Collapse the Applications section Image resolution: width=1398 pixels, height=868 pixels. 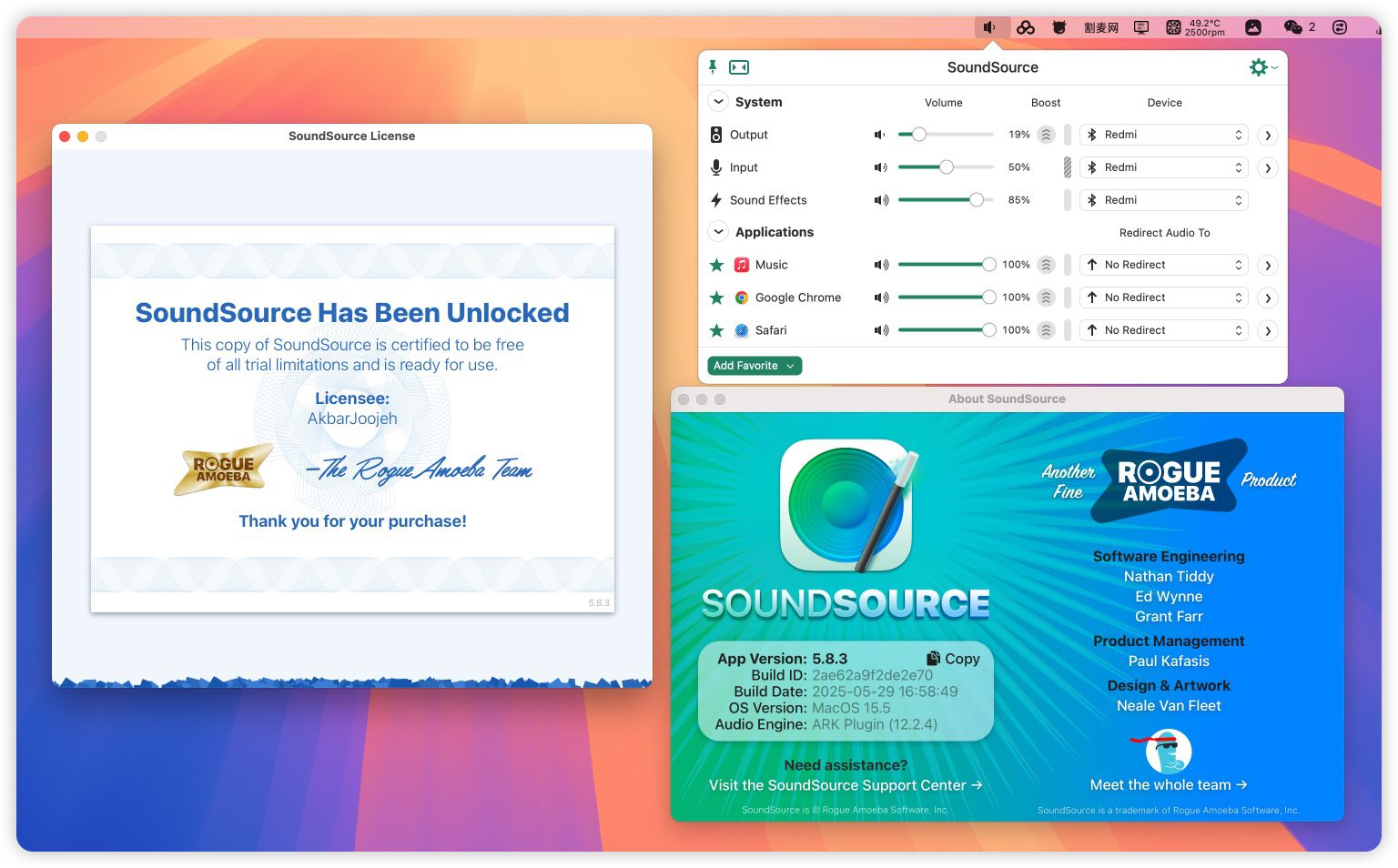click(x=718, y=232)
